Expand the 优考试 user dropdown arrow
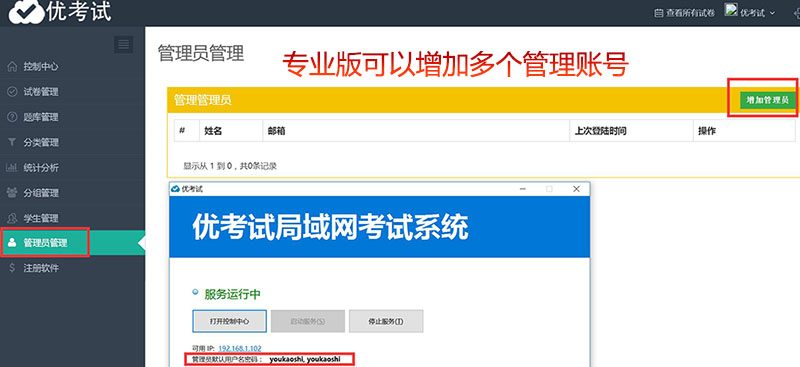This screenshot has height=367, width=800. 772,13
